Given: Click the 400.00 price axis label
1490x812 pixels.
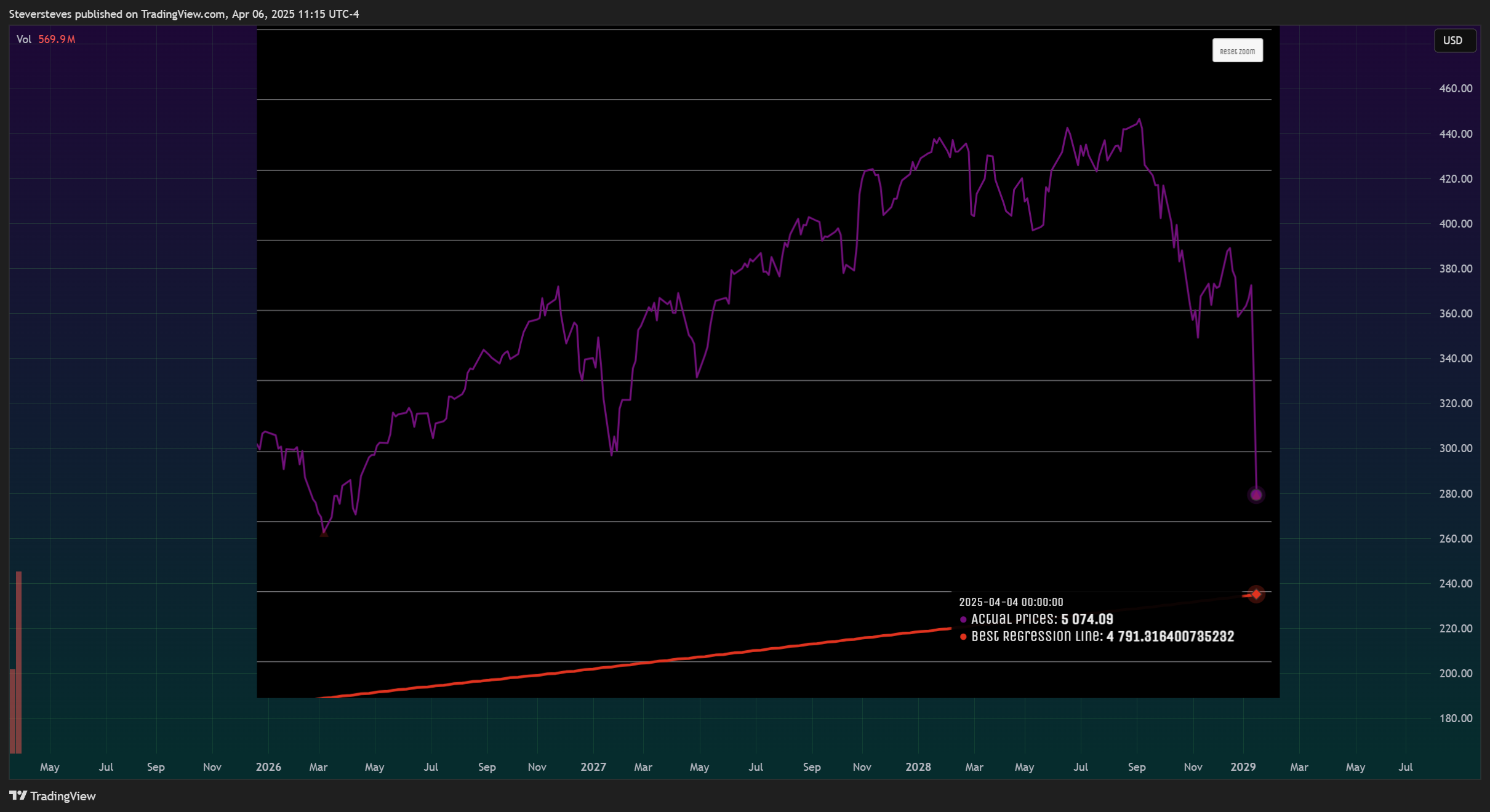Looking at the screenshot, I should click(x=1456, y=224).
